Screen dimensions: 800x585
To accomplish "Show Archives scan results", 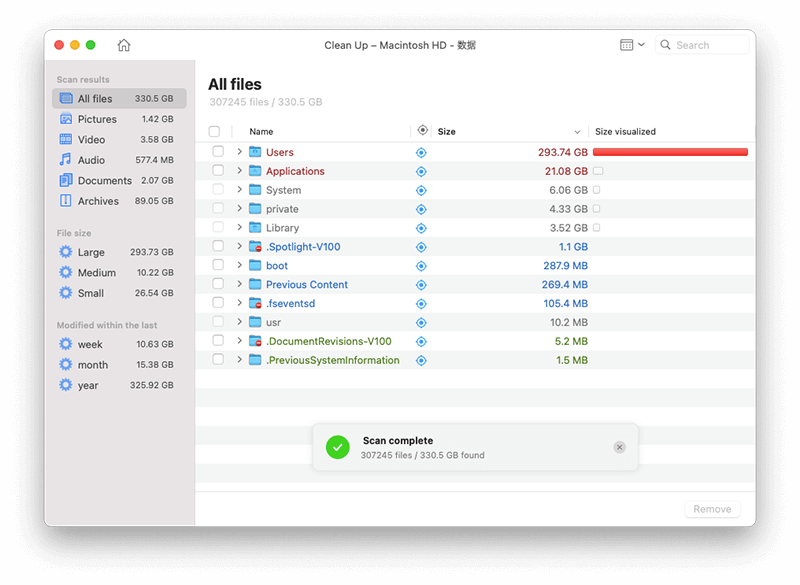I will point(119,200).
